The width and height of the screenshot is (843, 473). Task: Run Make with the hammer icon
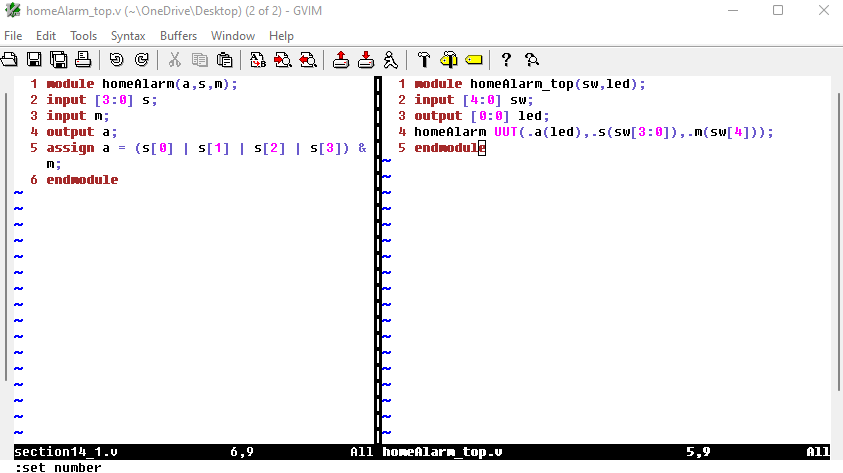tap(424, 60)
